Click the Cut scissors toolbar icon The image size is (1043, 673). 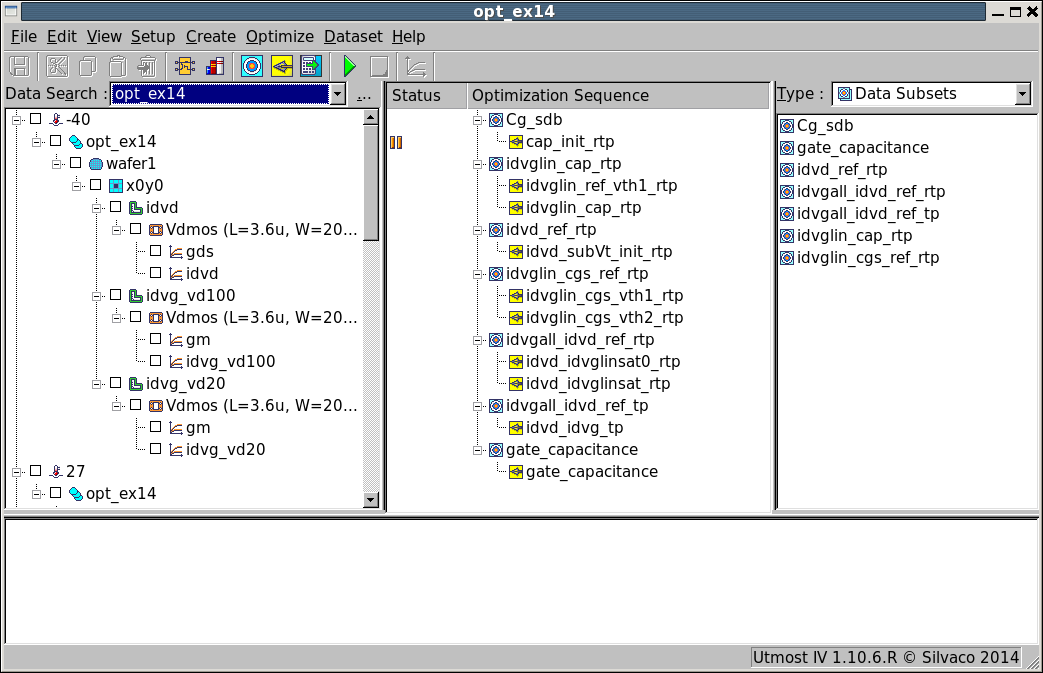(x=57, y=67)
